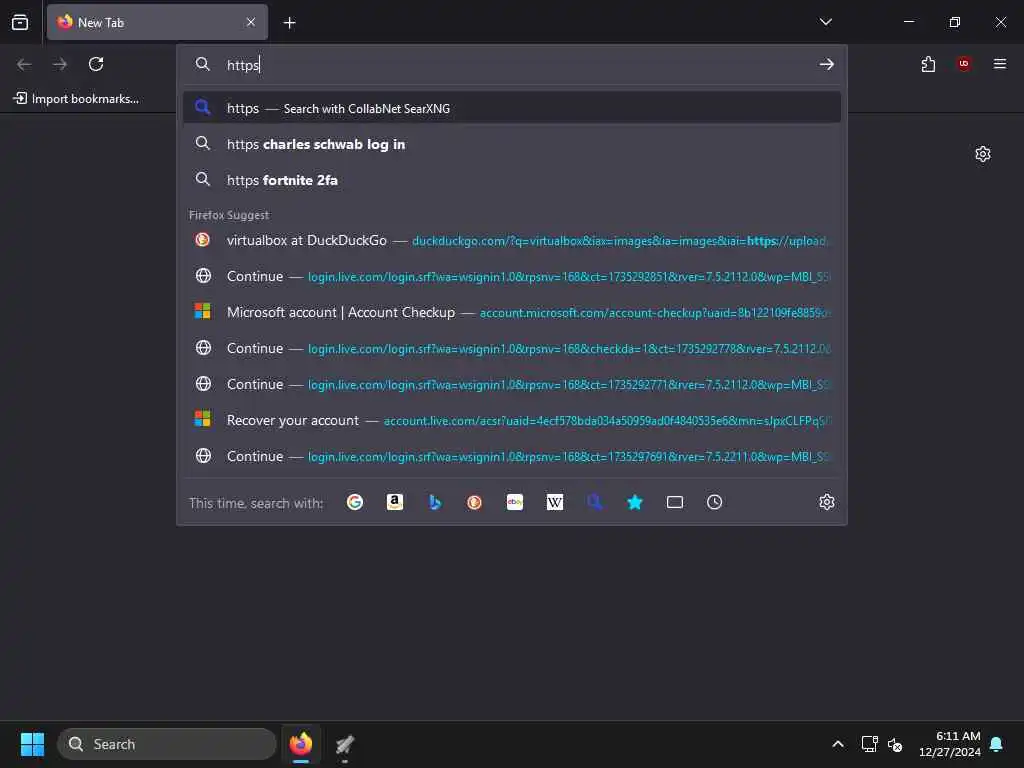The height and width of the screenshot is (768, 1024).
Task: Open the notifications bell icon
Action: click(x=997, y=744)
